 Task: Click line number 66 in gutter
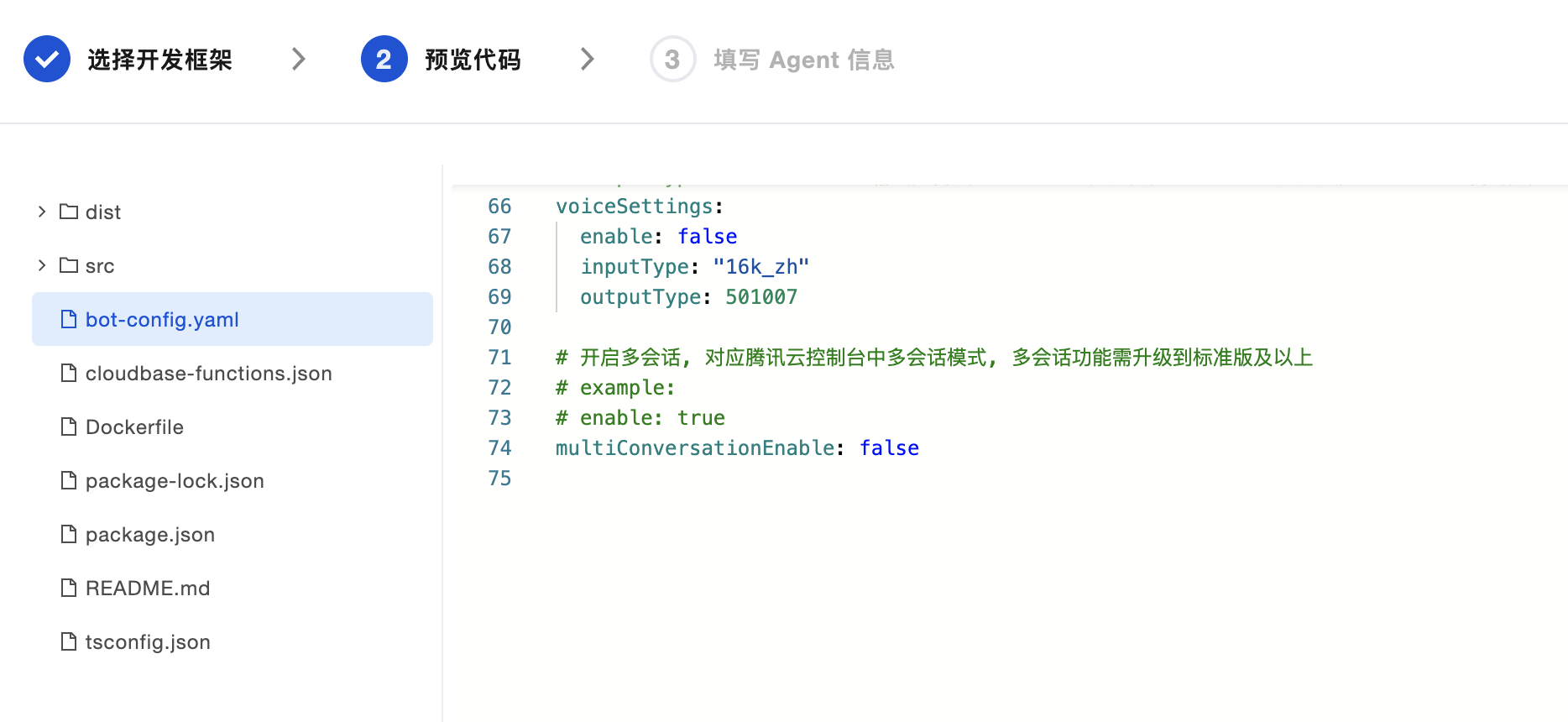tap(499, 207)
